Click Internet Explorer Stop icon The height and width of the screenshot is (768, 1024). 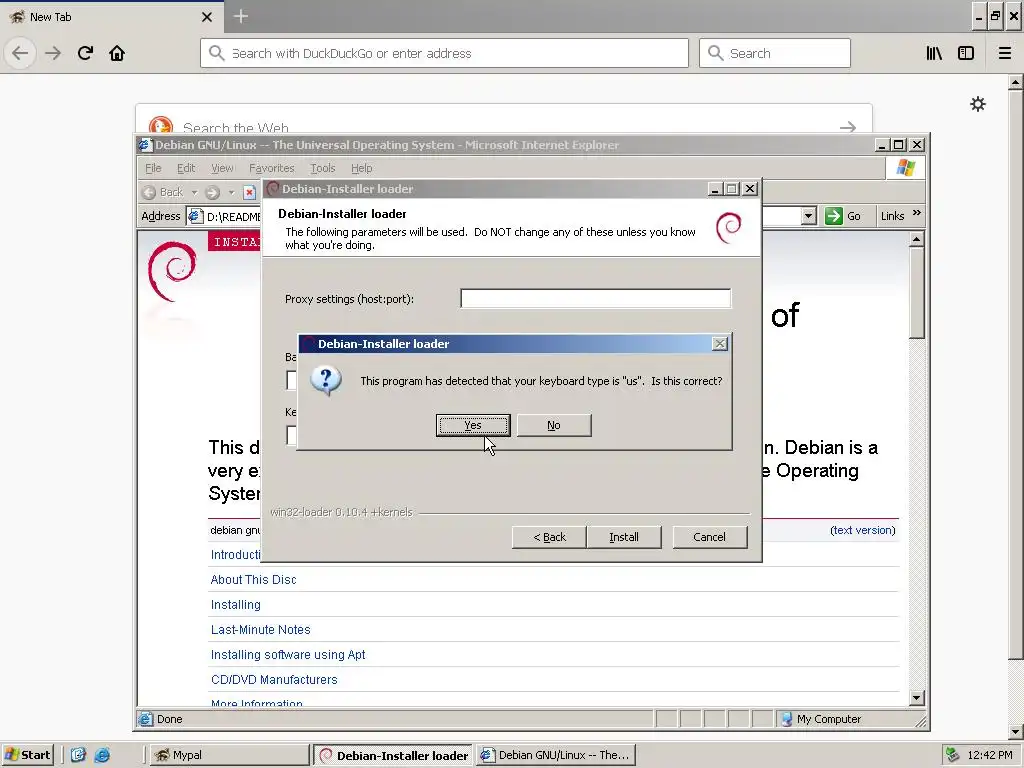(249, 192)
